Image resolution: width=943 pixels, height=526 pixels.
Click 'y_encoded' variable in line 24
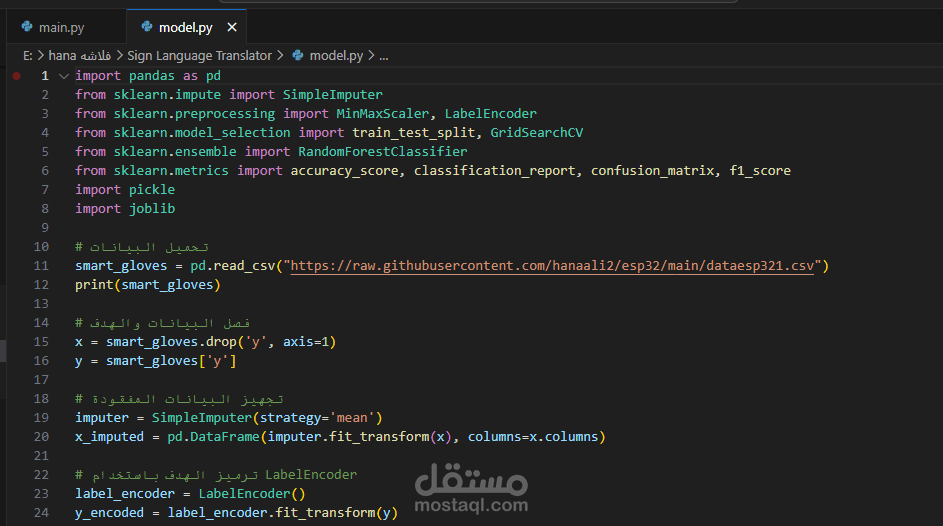coord(109,513)
